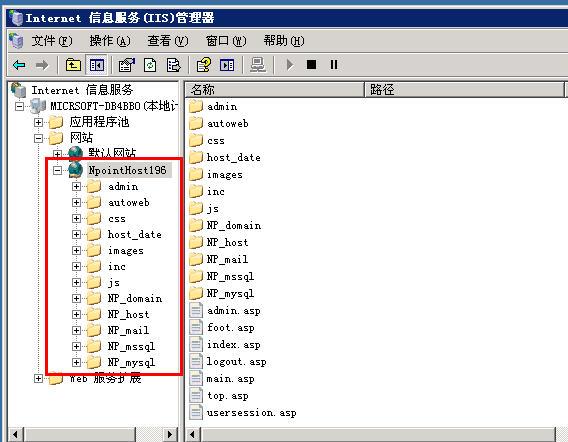Viewport: 568px width, 442px height.
Task: Select autoweb folder in right list
Action: [x=228, y=124]
